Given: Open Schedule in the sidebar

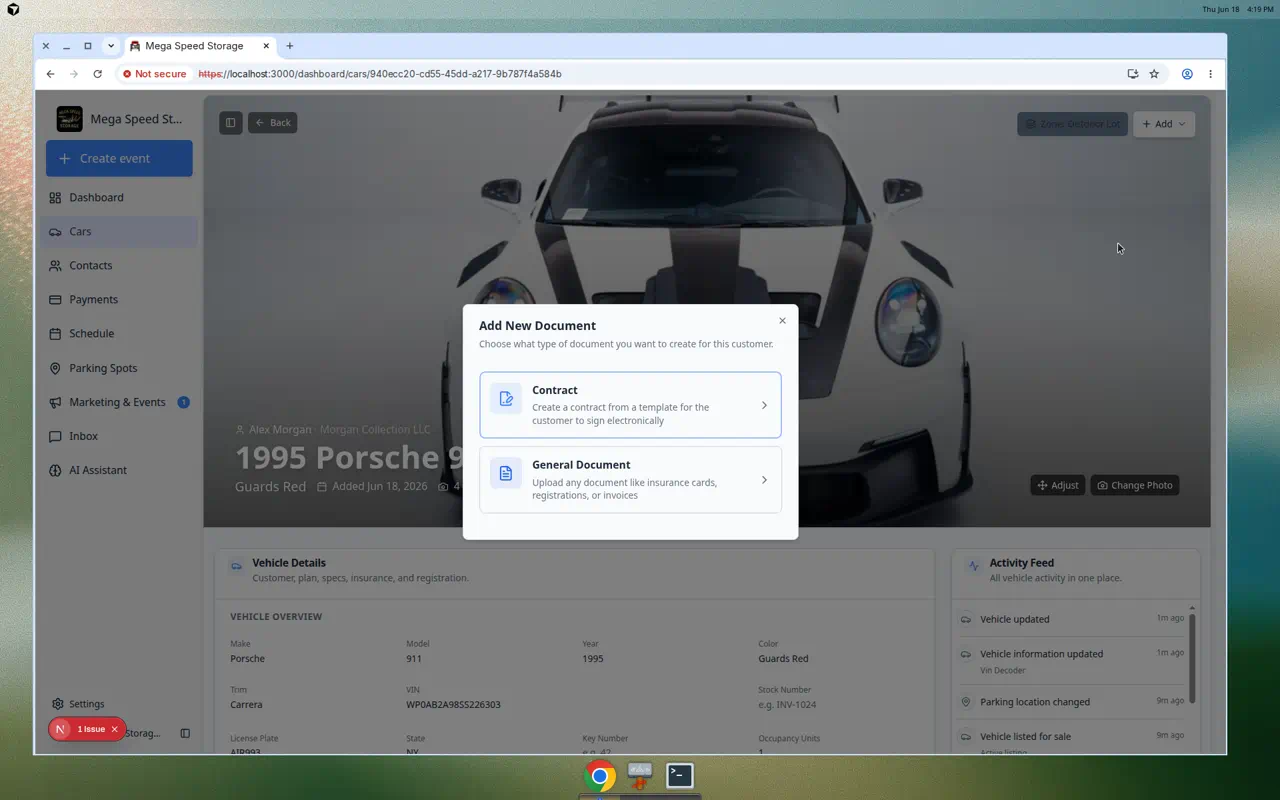Looking at the screenshot, I should point(119,333).
